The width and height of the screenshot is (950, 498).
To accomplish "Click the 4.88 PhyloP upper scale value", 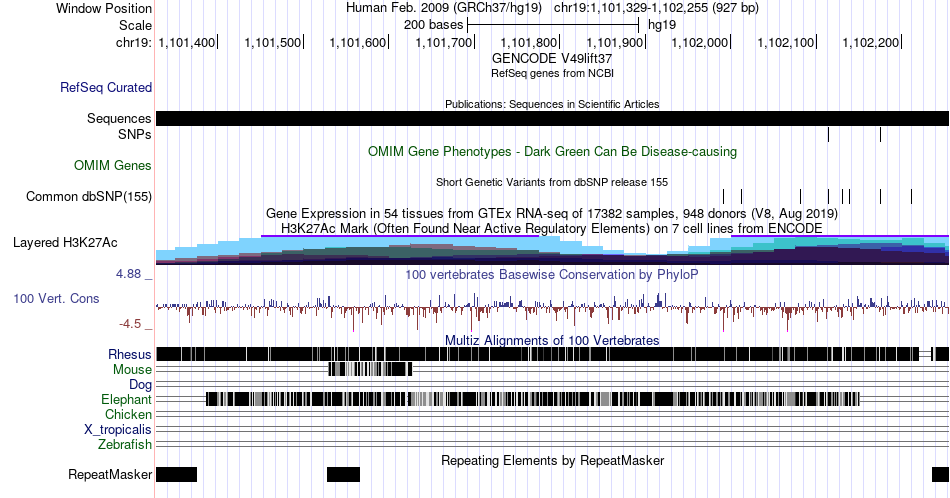I will [129, 274].
